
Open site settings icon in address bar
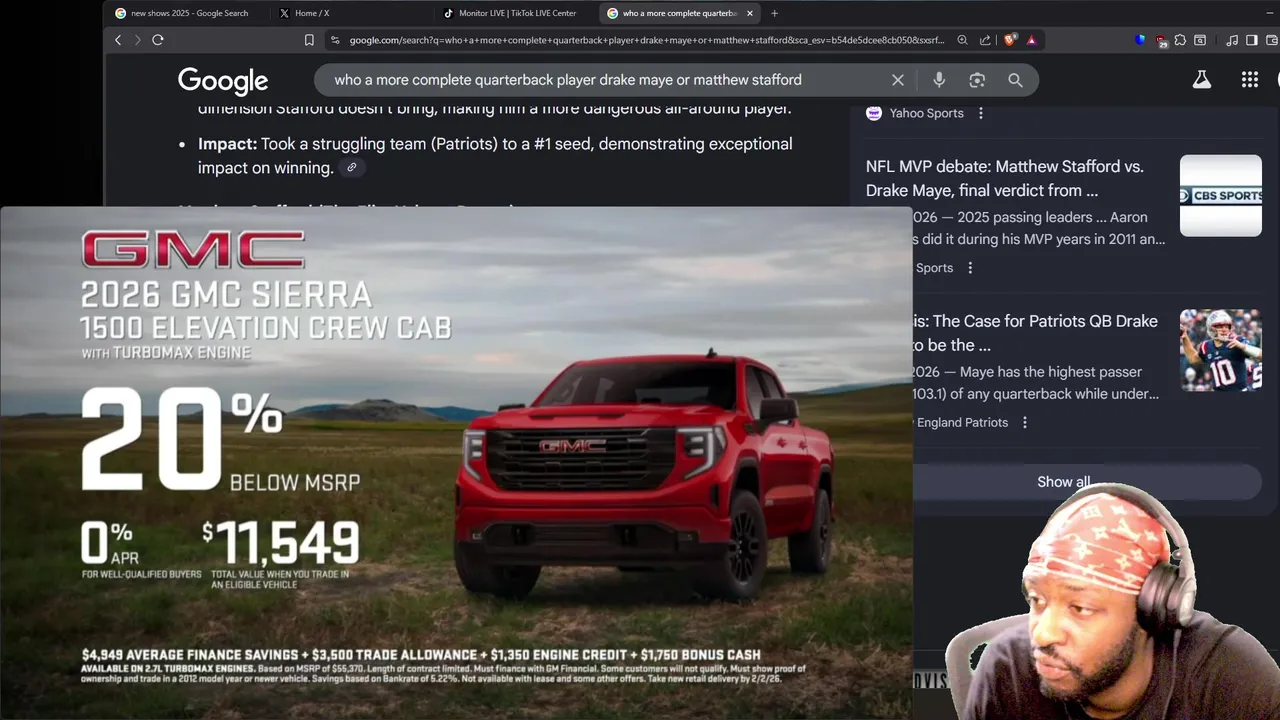click(x=335, y=40)
